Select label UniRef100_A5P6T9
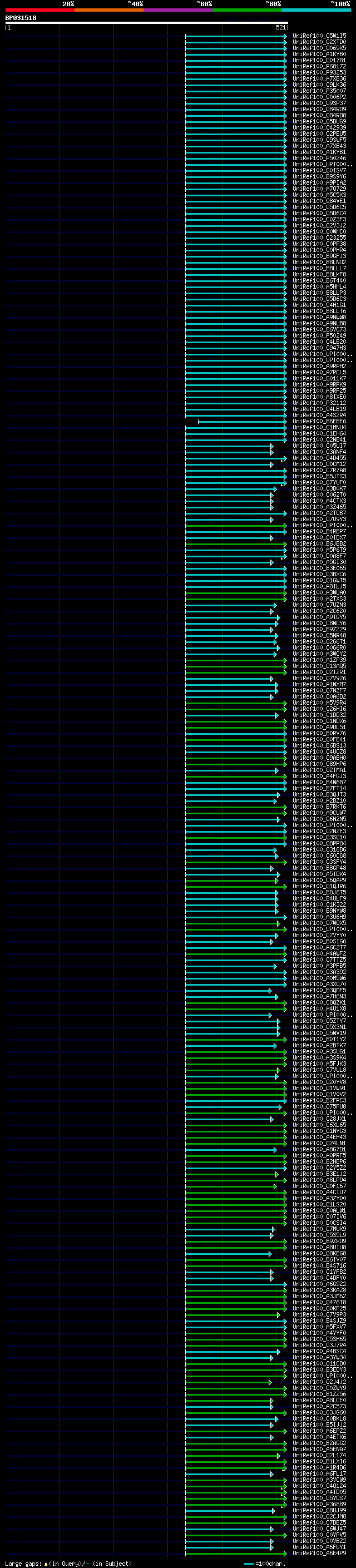Screen dimensions: 356x1568 point(319,550)
